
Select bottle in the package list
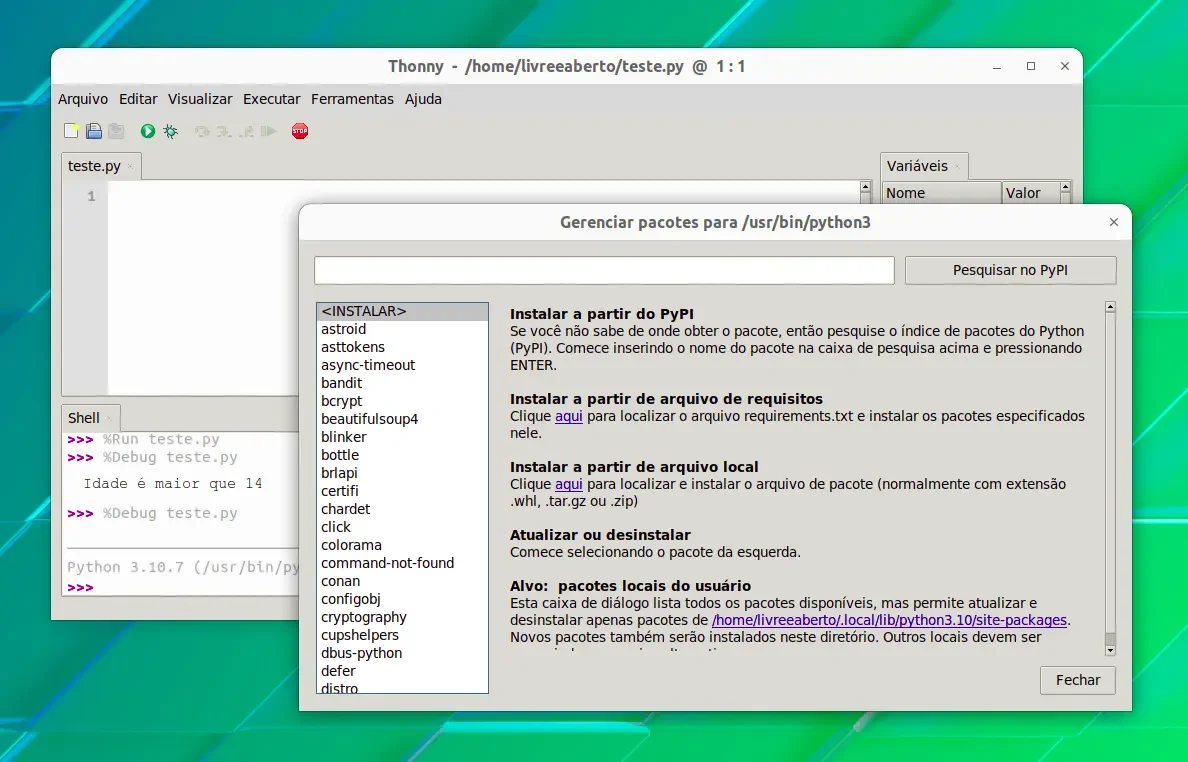(x=402, y=455)
